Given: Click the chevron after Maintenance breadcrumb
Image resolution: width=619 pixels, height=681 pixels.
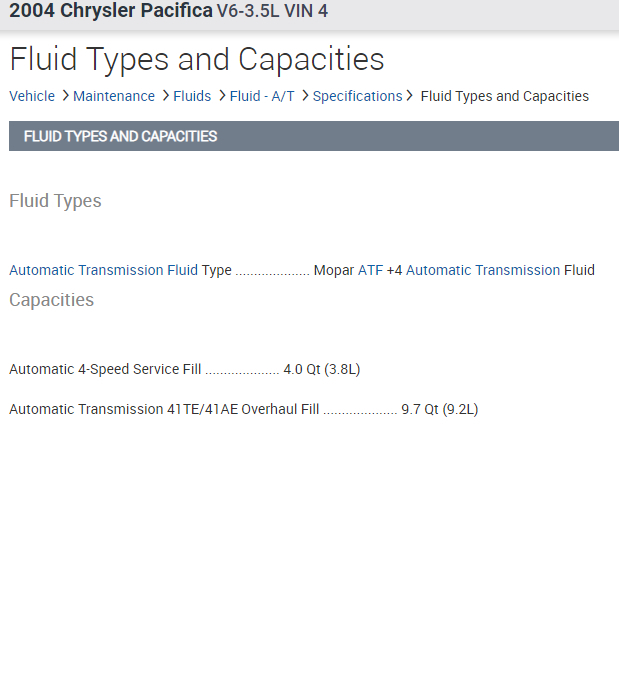Looking at the screenshot, I should pyautogui.click(x=165, y=96).
